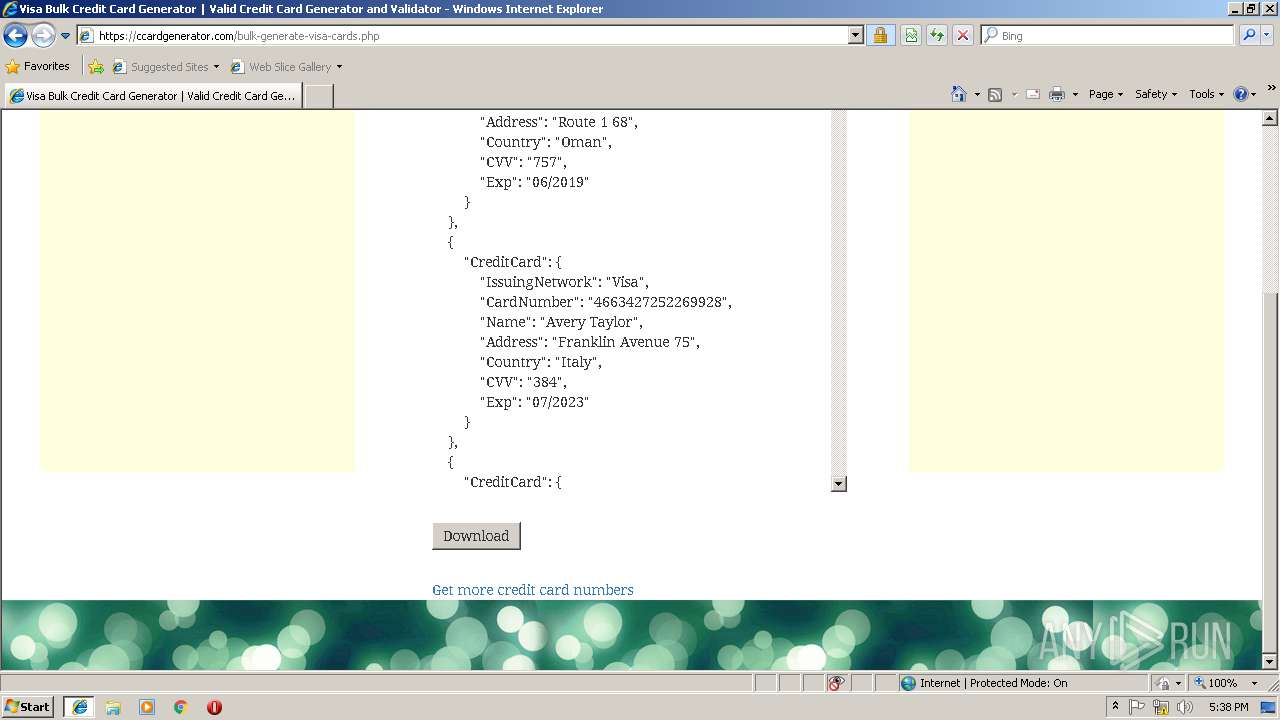
Task: Click Internet Protected Mode status zone
Action: pos(984,683)
